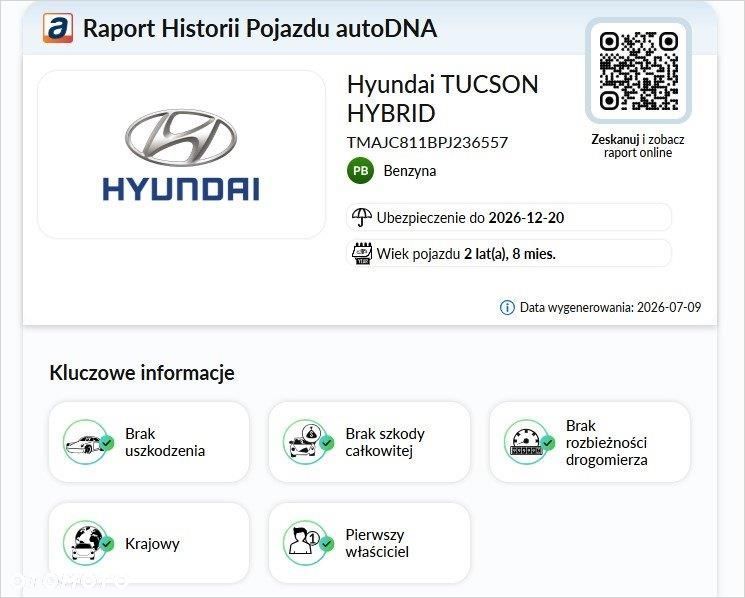The height and width of the screenshot is (598, 745).
Task: Scan the QR code for online report
Action: tap(638, 71)
